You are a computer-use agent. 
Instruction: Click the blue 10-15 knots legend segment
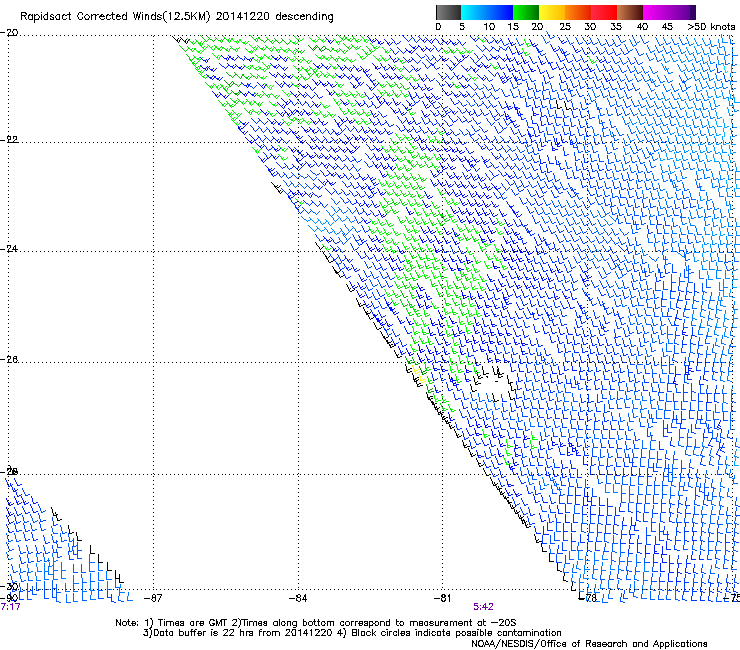pyautogui.click(x=500, y=12)
